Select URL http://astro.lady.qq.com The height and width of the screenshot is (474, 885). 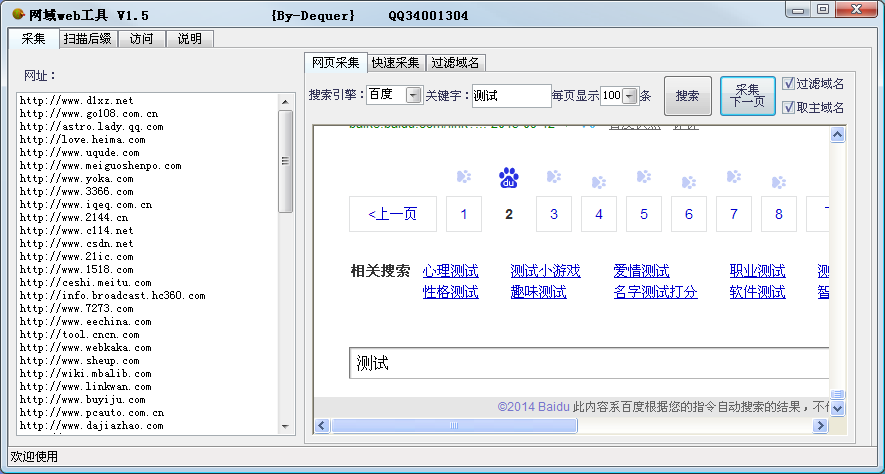[91, 126]
